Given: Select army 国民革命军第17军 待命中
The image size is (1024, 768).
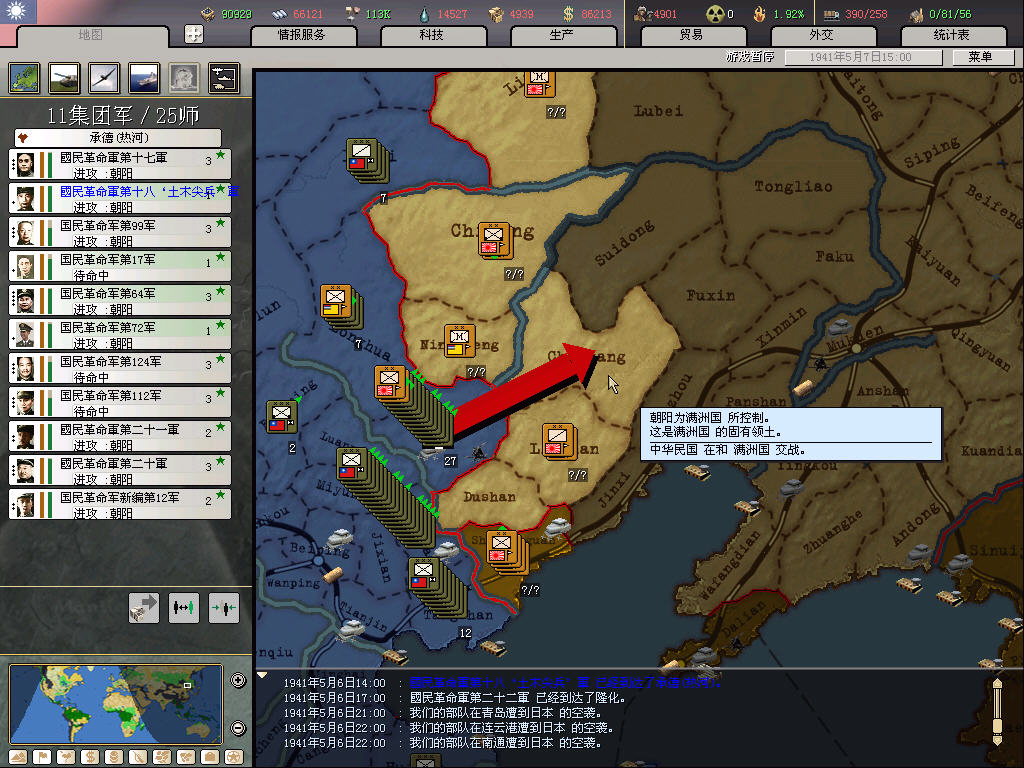Looking at the screenshot, I should click(x=120, y=266).
